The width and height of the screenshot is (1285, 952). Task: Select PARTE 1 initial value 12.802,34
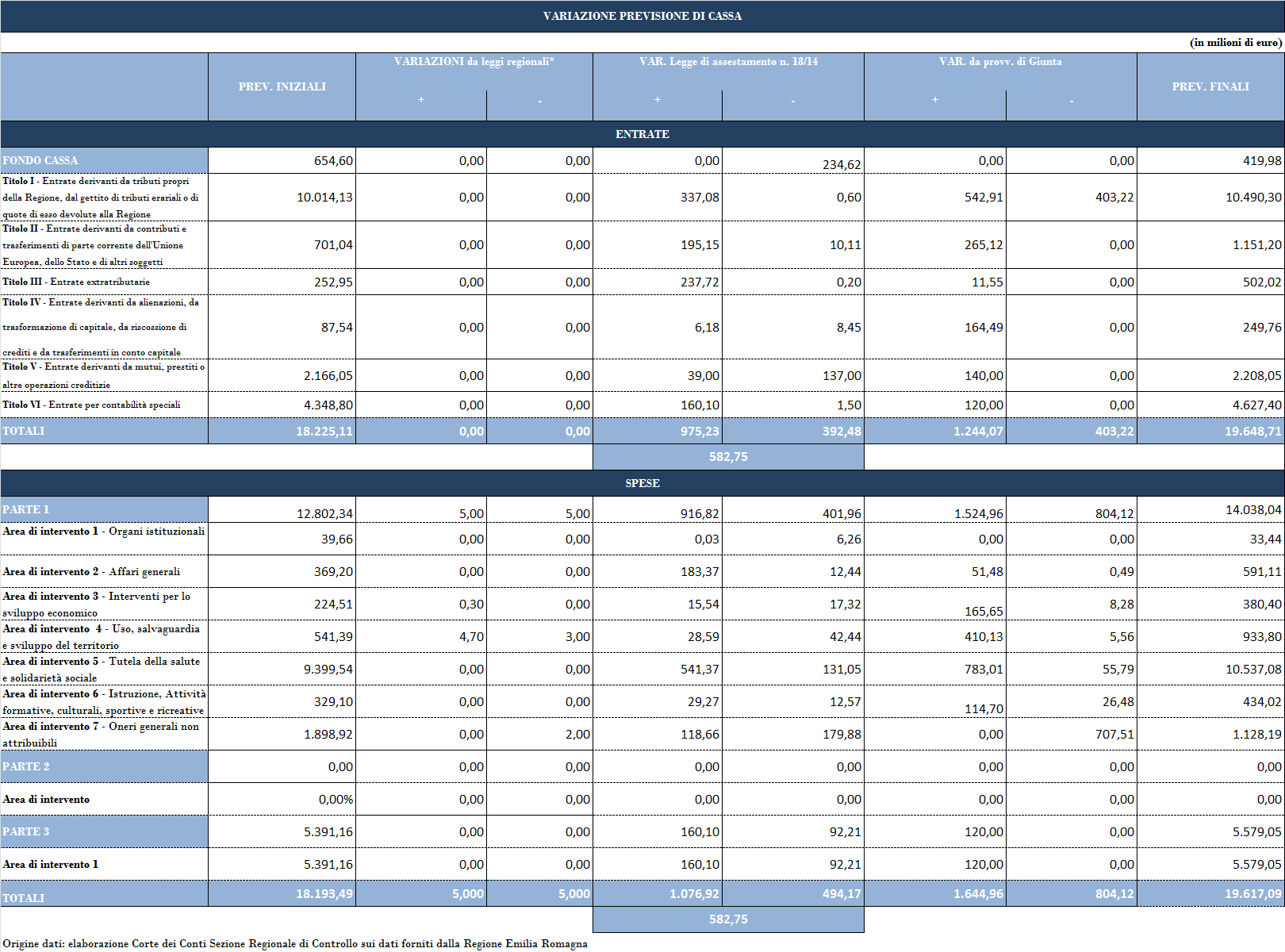(x=324, y=513)
